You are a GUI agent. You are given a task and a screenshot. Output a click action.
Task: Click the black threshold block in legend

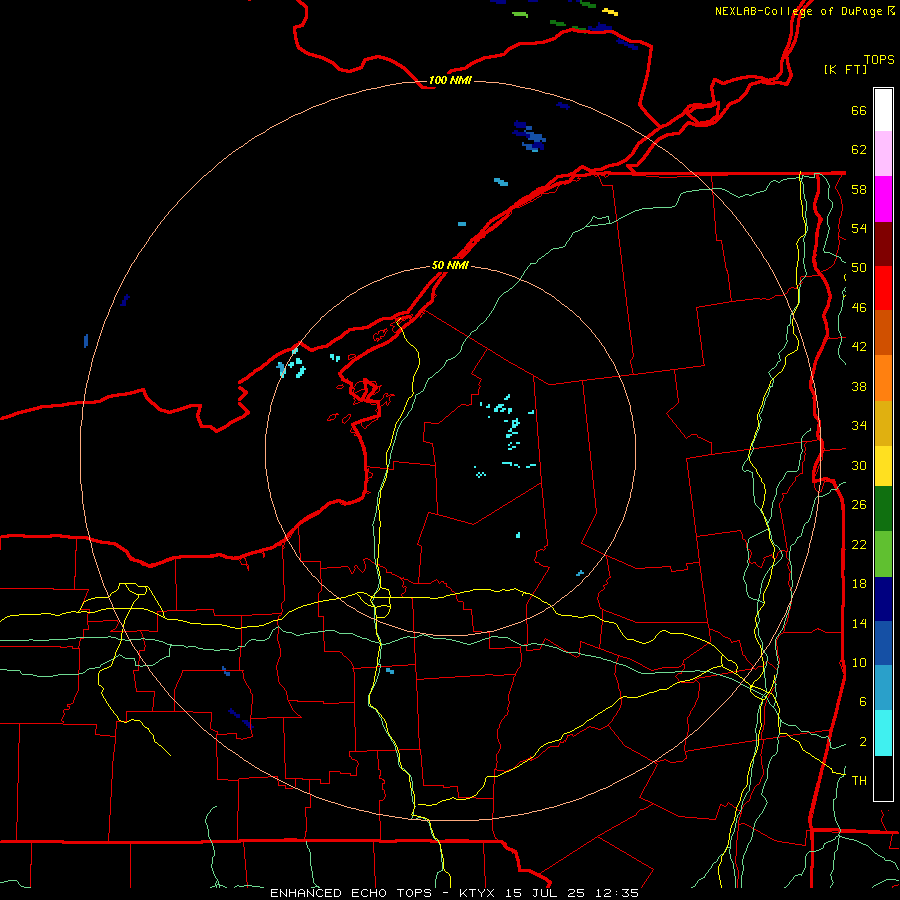[x=883, y=778]
